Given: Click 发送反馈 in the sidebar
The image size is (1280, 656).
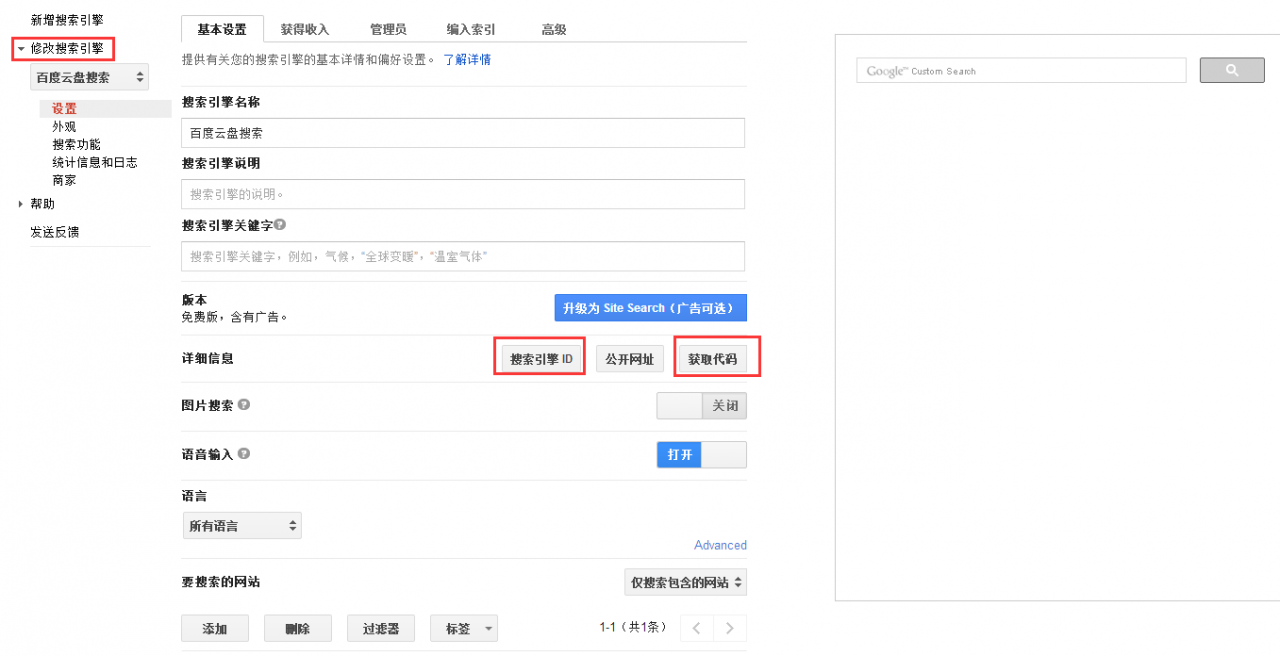Looking at the screenshot, I should click(x=55, y=232).
